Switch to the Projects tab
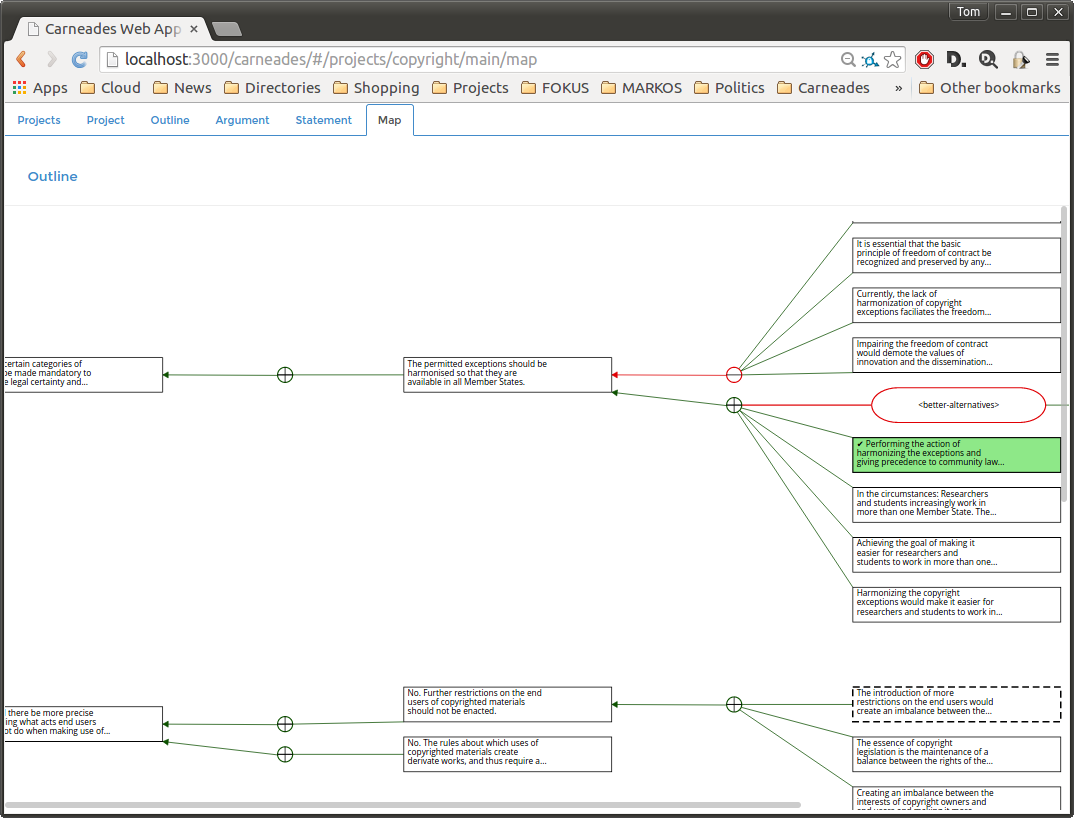 click(39, 120)
